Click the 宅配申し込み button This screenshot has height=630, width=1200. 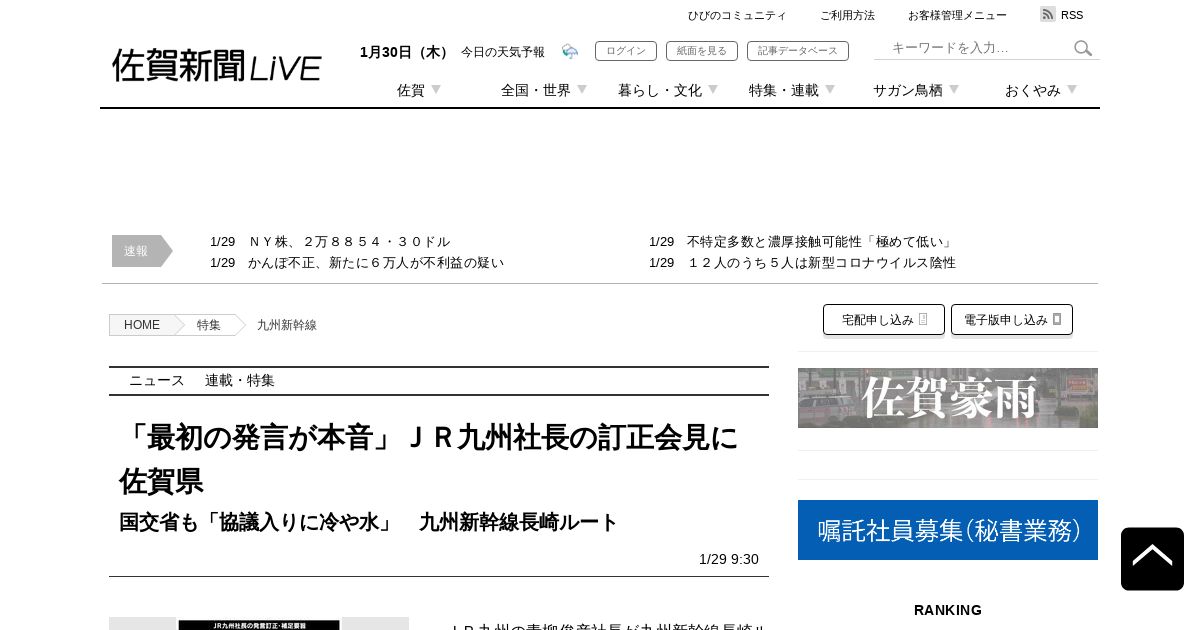click(x=884, y=320)
